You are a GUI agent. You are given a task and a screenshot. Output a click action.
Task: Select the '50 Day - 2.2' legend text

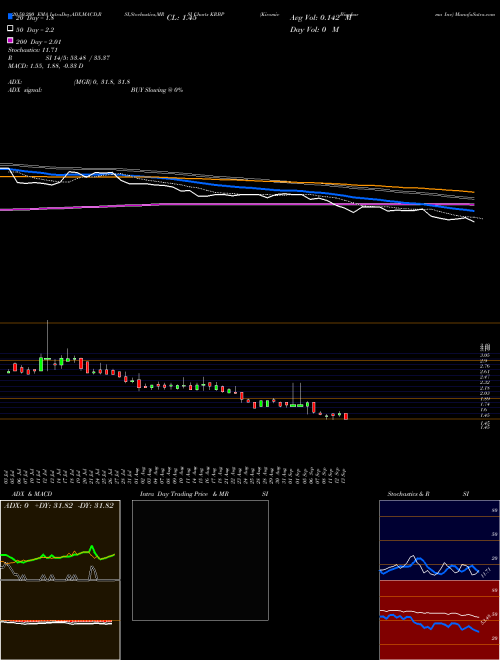click(35, 30)
